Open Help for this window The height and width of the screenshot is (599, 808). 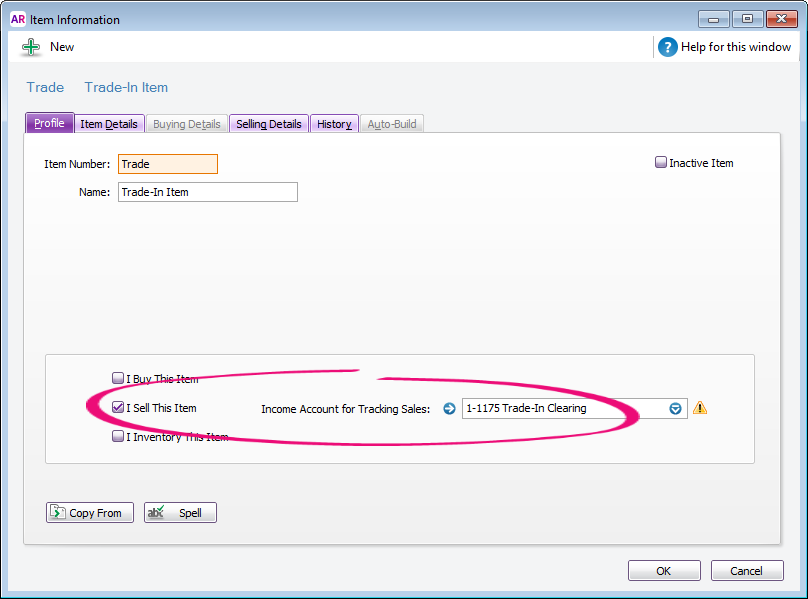(668, 47)
